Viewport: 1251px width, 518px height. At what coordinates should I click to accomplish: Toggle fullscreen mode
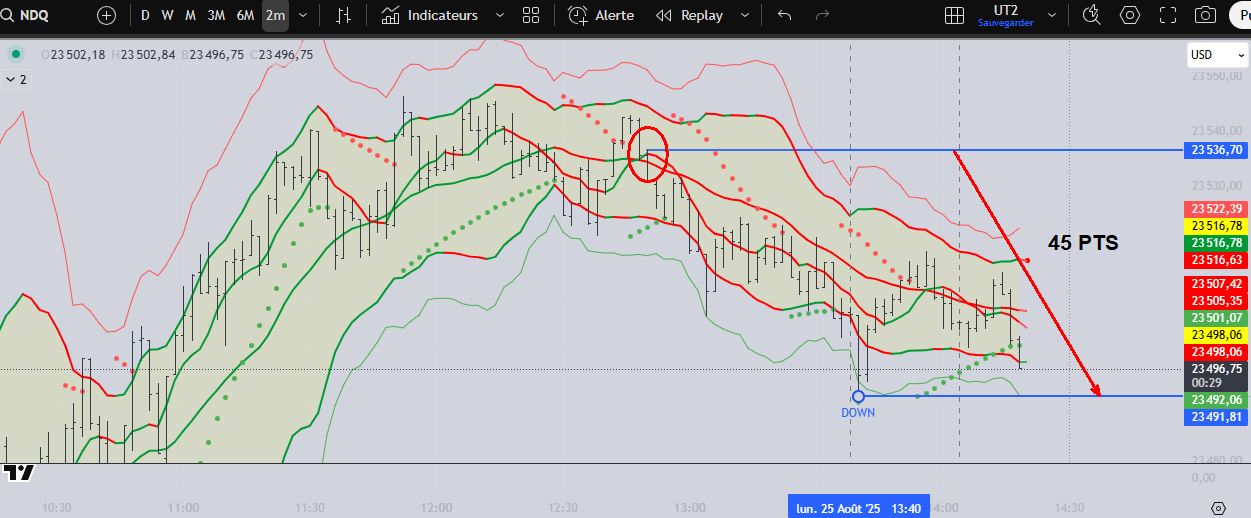coord(1168,15)
